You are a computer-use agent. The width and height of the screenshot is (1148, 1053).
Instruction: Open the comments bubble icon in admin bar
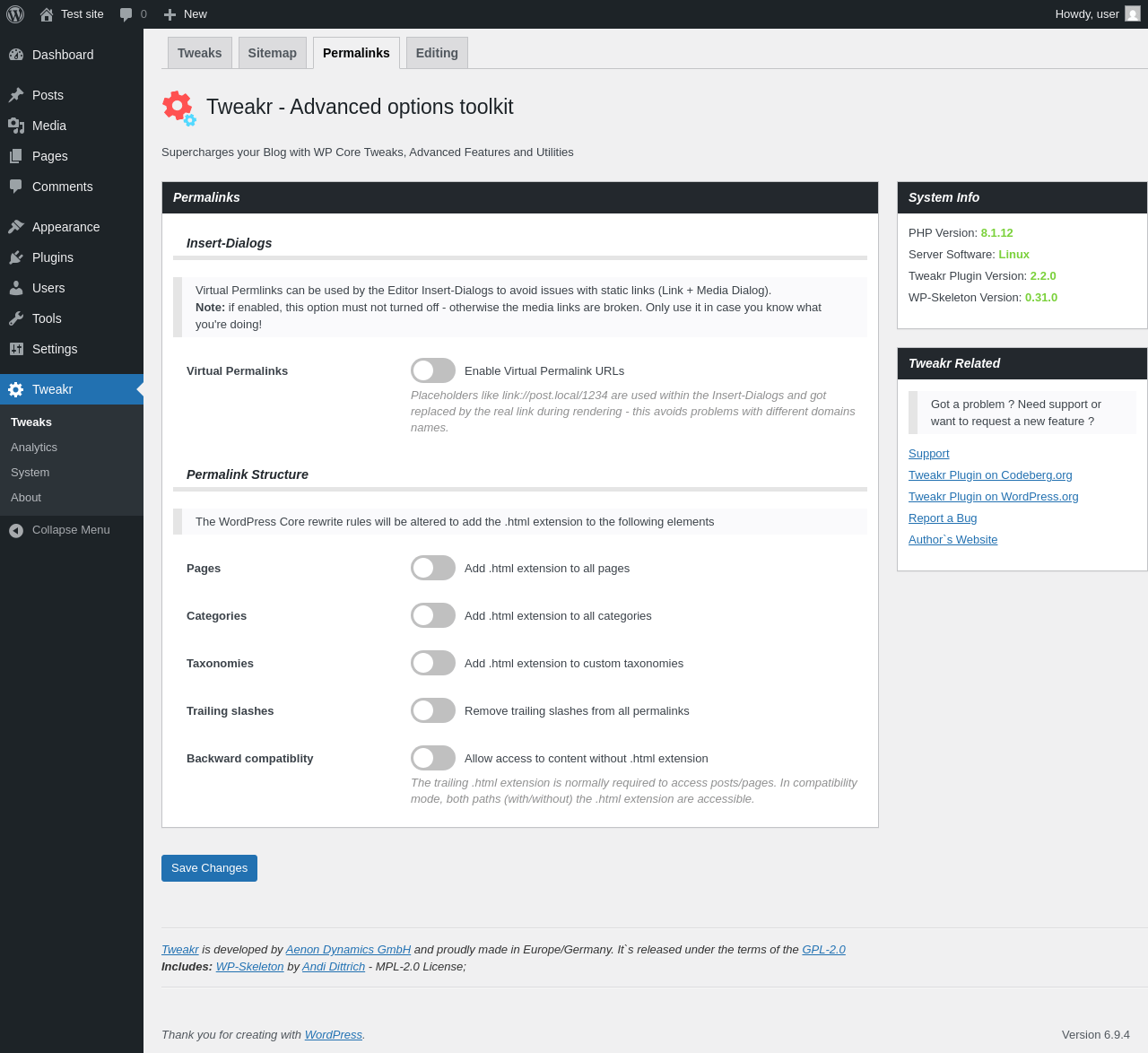pyautogui.click(x=126, y=14)
